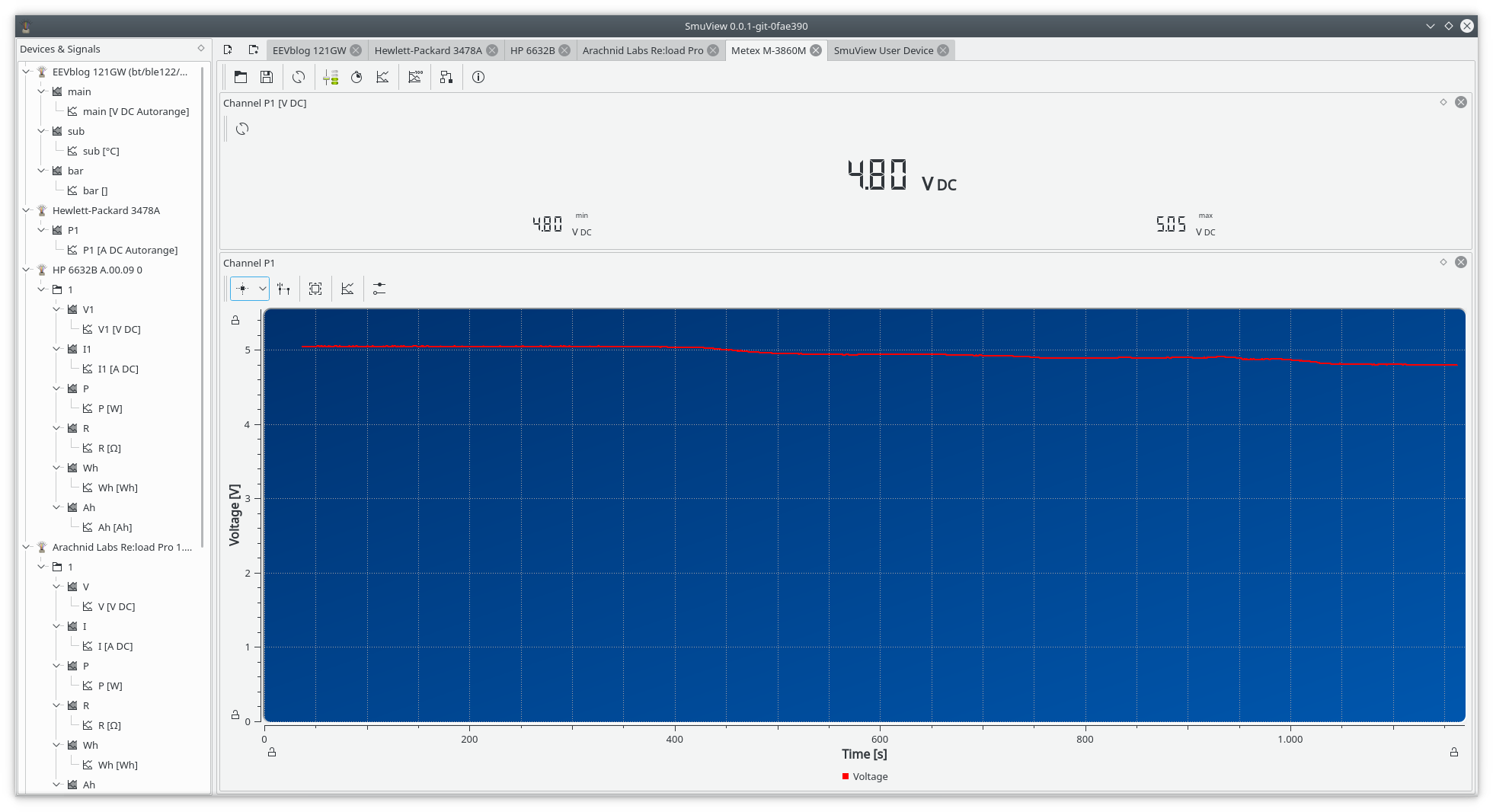This screenshot has width=1493, height=812.
Task: Float the Devices & Signals panel
Action: click(x=201, y=48)
